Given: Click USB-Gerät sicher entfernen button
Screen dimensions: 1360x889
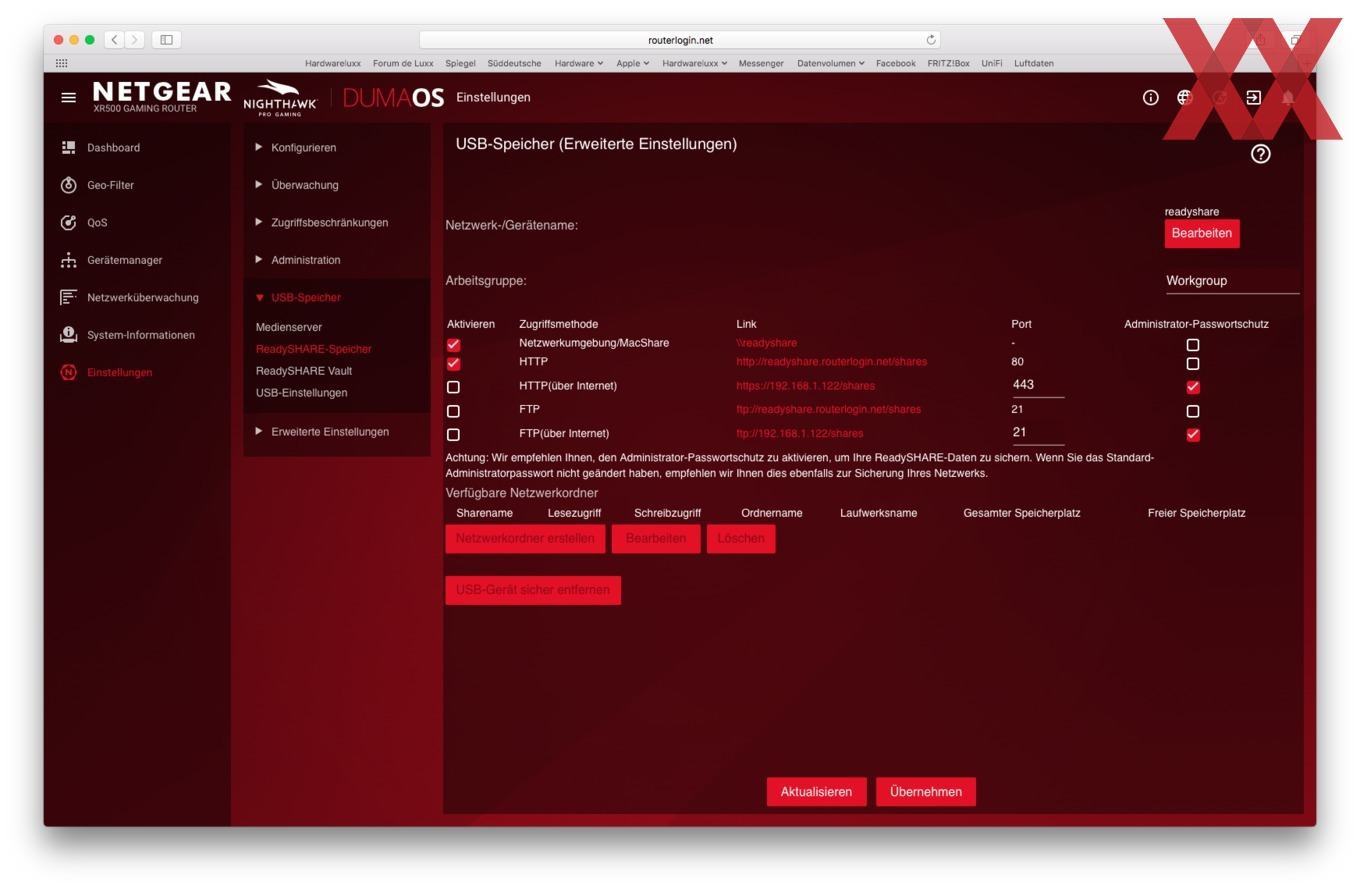Looking at the screenshot, I should (533, 590).
